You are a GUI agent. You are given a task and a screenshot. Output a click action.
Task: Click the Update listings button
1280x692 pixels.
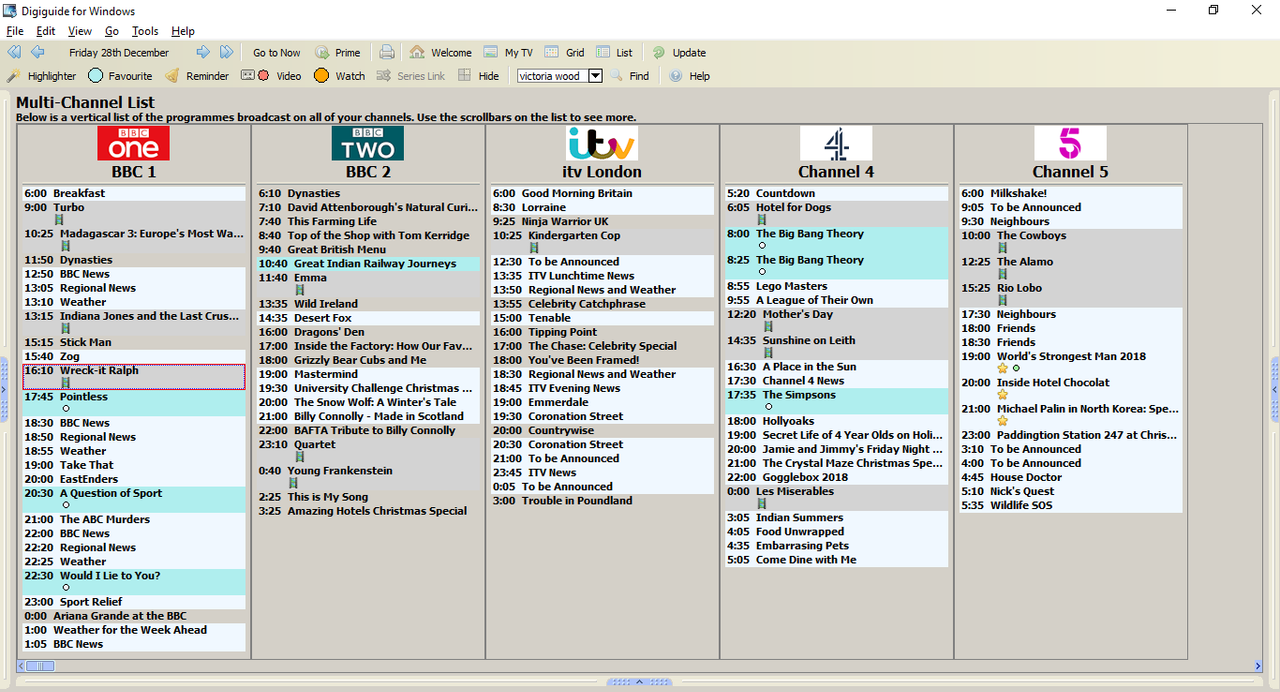[679, 53]
